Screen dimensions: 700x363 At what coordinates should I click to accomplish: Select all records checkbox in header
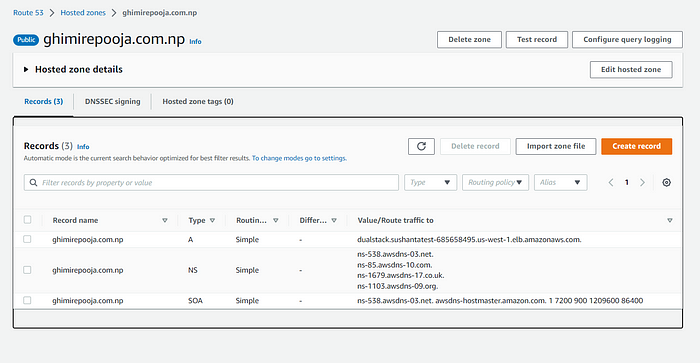[x=28, y=220]
